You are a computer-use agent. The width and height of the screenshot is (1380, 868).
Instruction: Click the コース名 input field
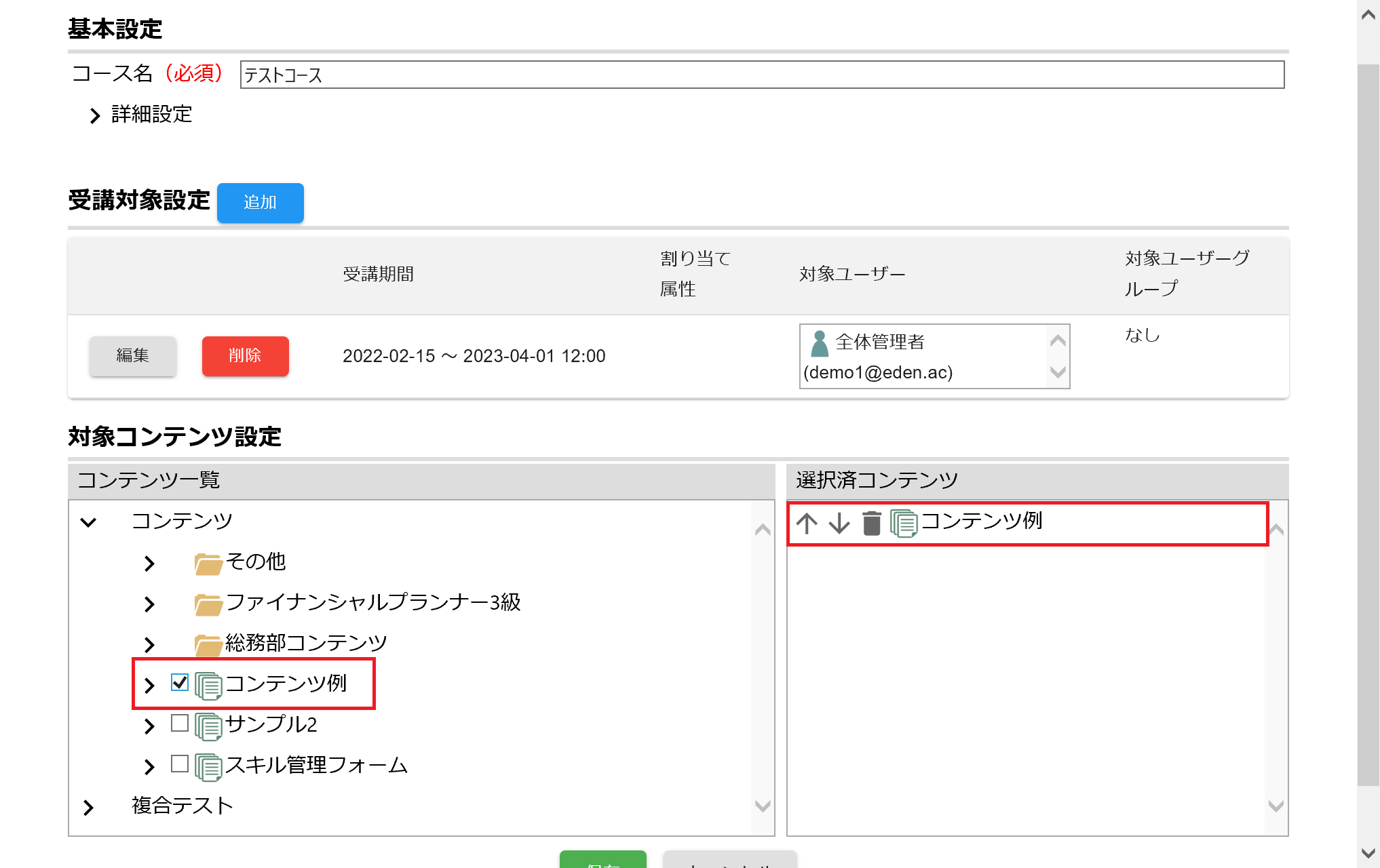[762, 75]
